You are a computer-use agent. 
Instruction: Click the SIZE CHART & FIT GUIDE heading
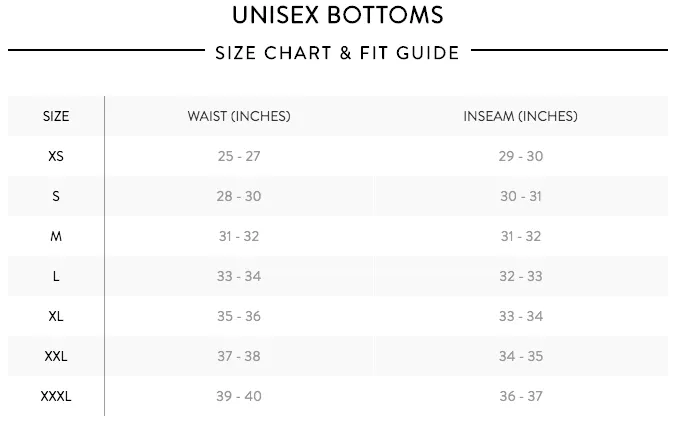point(337,53)
